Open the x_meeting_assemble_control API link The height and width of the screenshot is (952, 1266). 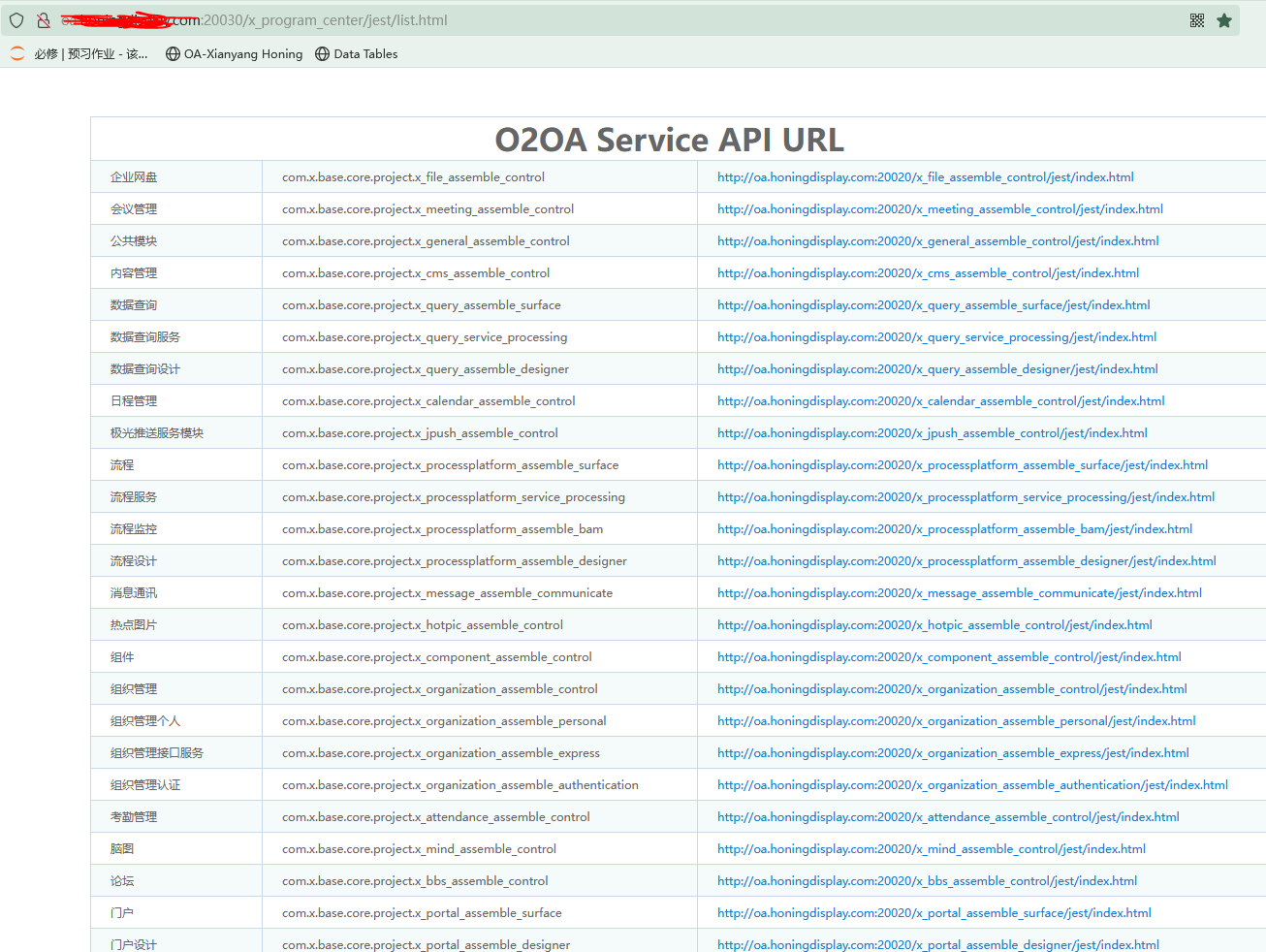[x=939, y=209]
